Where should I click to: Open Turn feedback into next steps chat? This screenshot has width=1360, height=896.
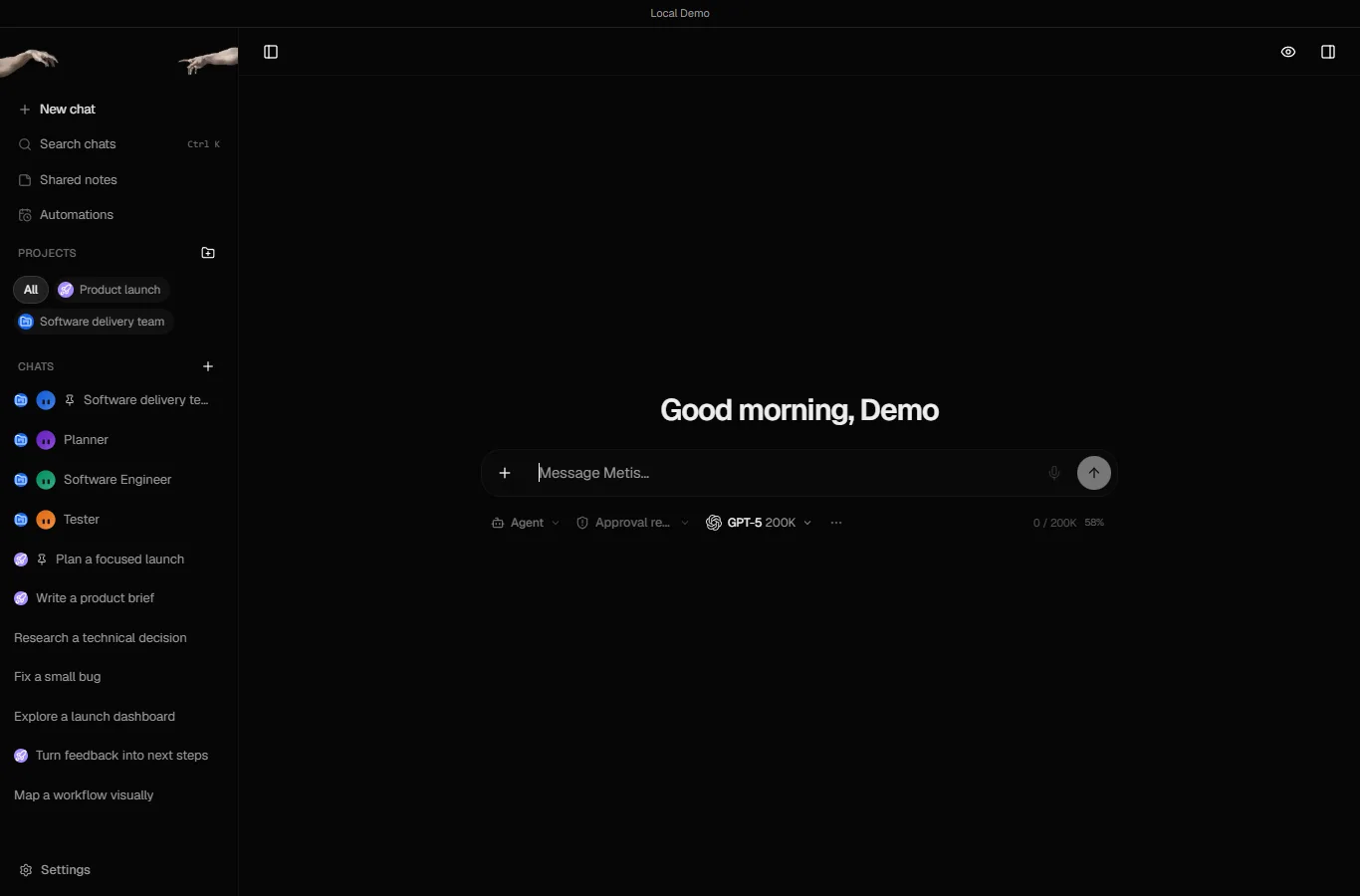pos(118,756)
